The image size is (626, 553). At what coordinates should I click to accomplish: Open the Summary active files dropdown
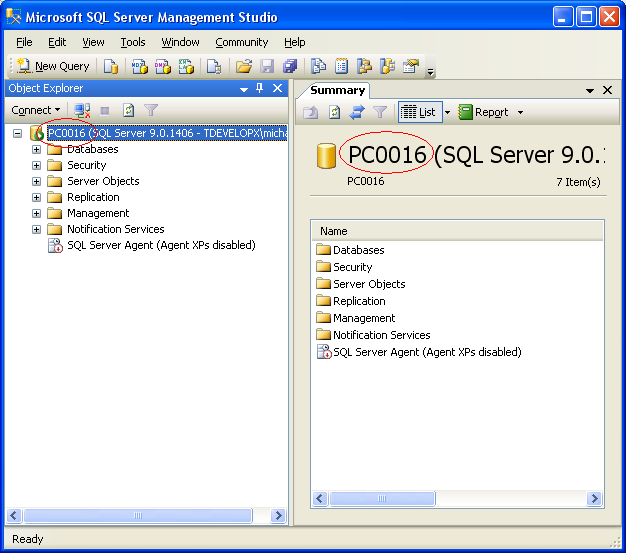590,91
